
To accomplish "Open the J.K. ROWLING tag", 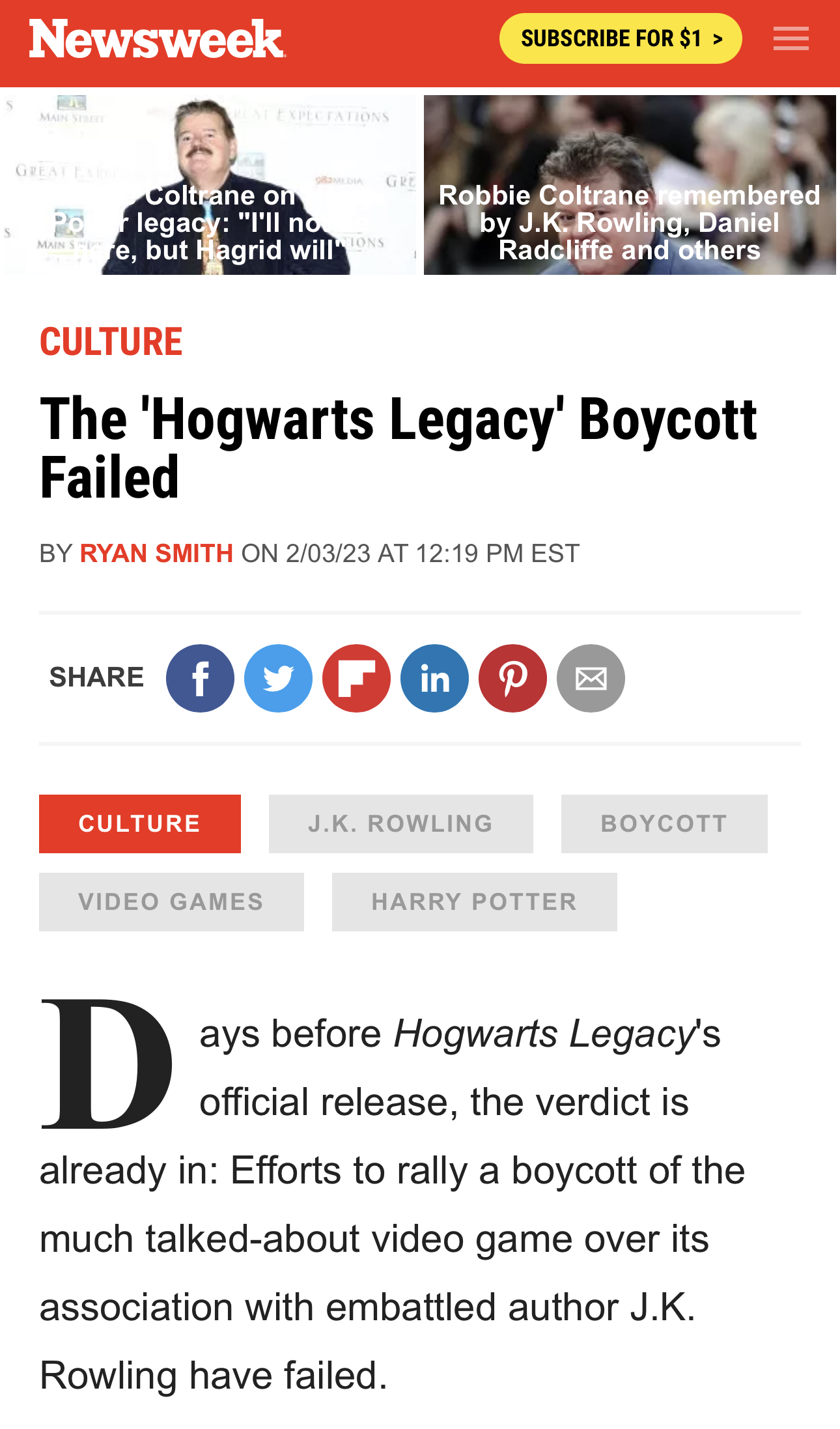I will (401, 824).
